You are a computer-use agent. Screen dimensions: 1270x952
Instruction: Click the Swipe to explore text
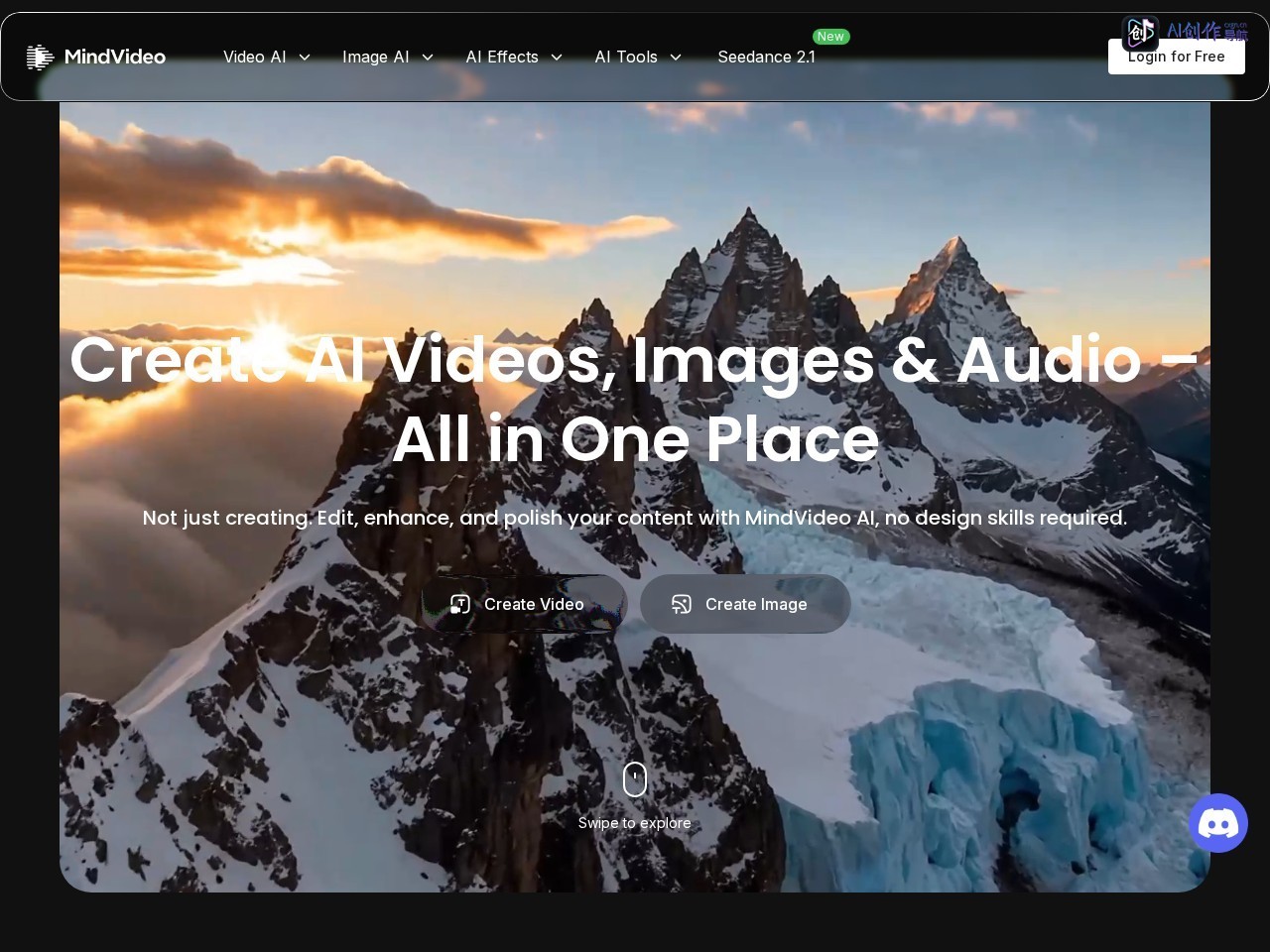[x=635, y=823]
